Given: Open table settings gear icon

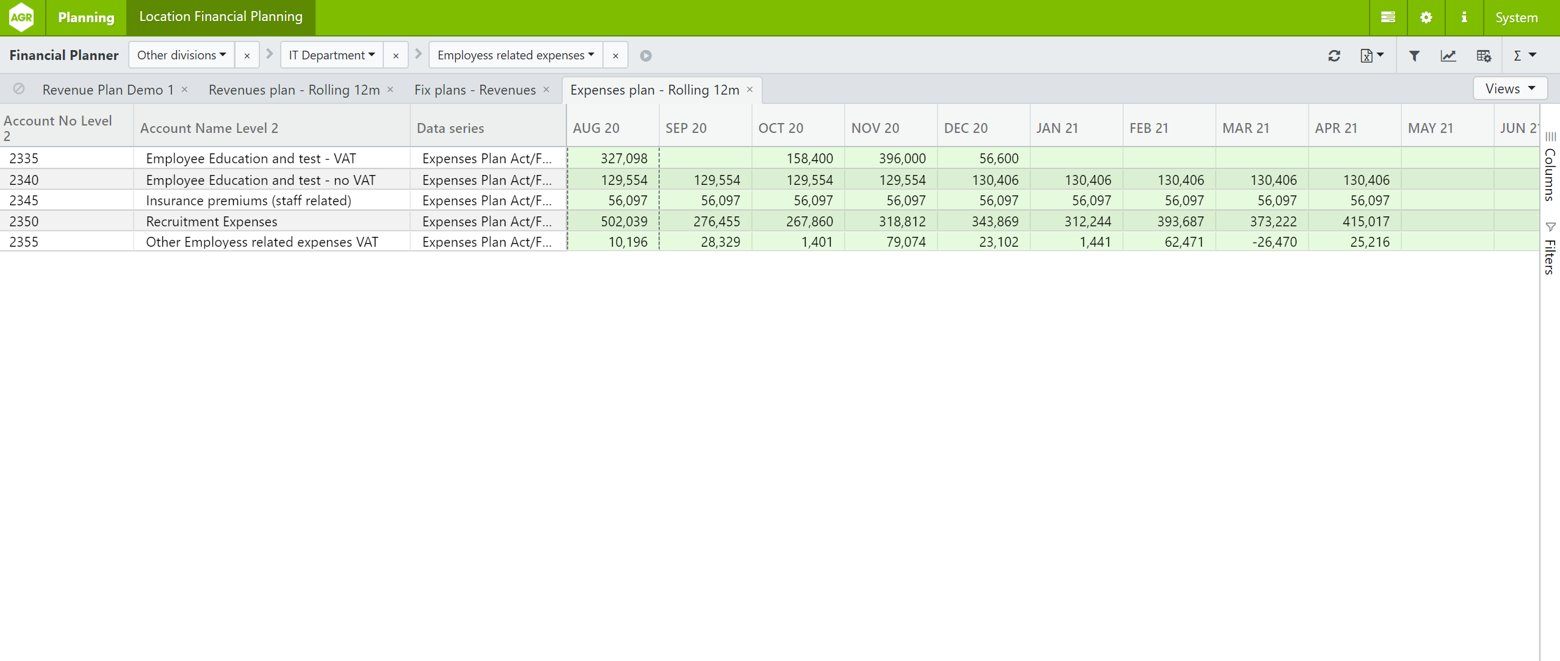Looking at the screenshot, I should 1483,56.
